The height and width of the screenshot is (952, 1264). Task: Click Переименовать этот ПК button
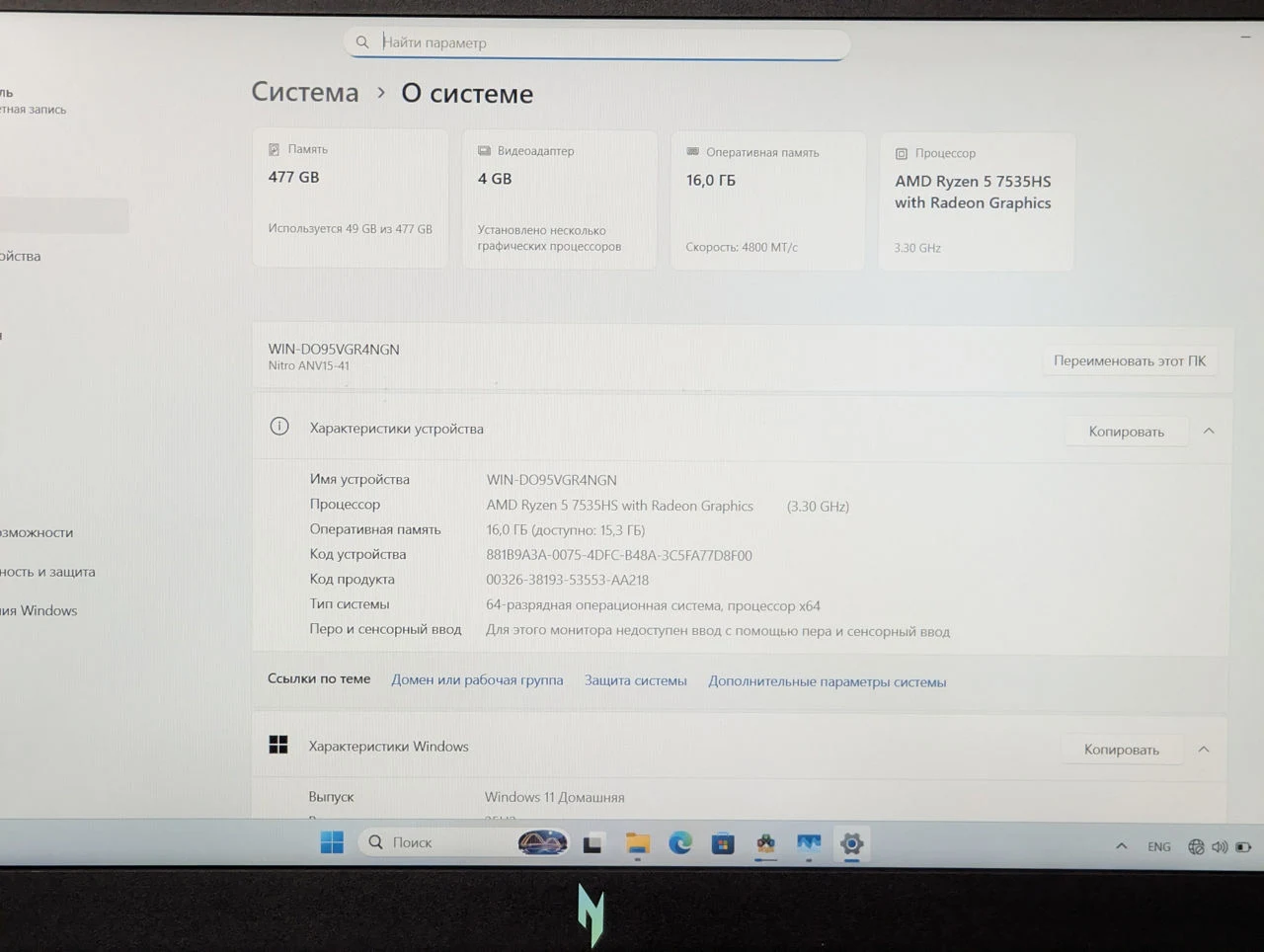1130,360
